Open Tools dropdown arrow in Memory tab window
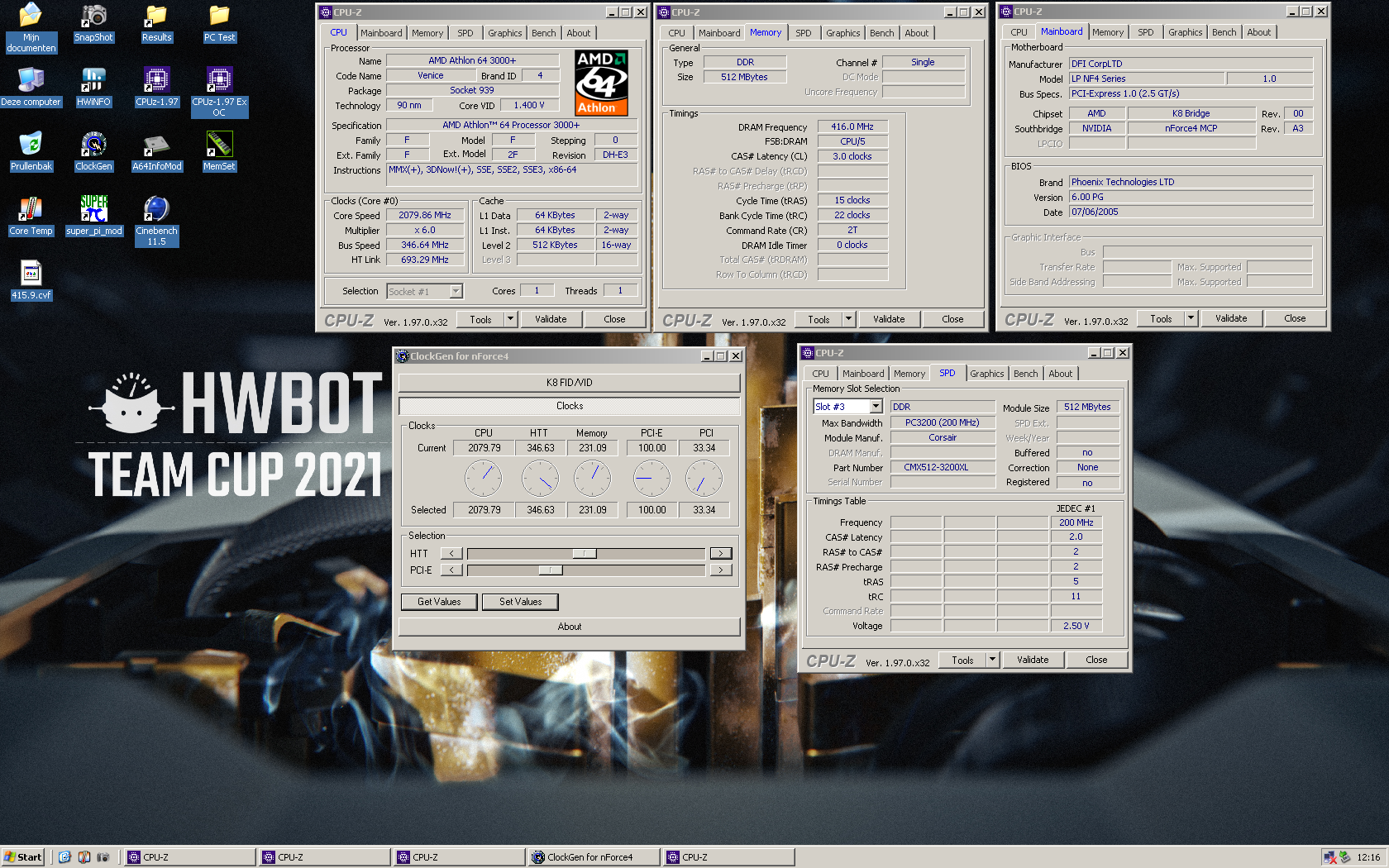 point(848,319)
